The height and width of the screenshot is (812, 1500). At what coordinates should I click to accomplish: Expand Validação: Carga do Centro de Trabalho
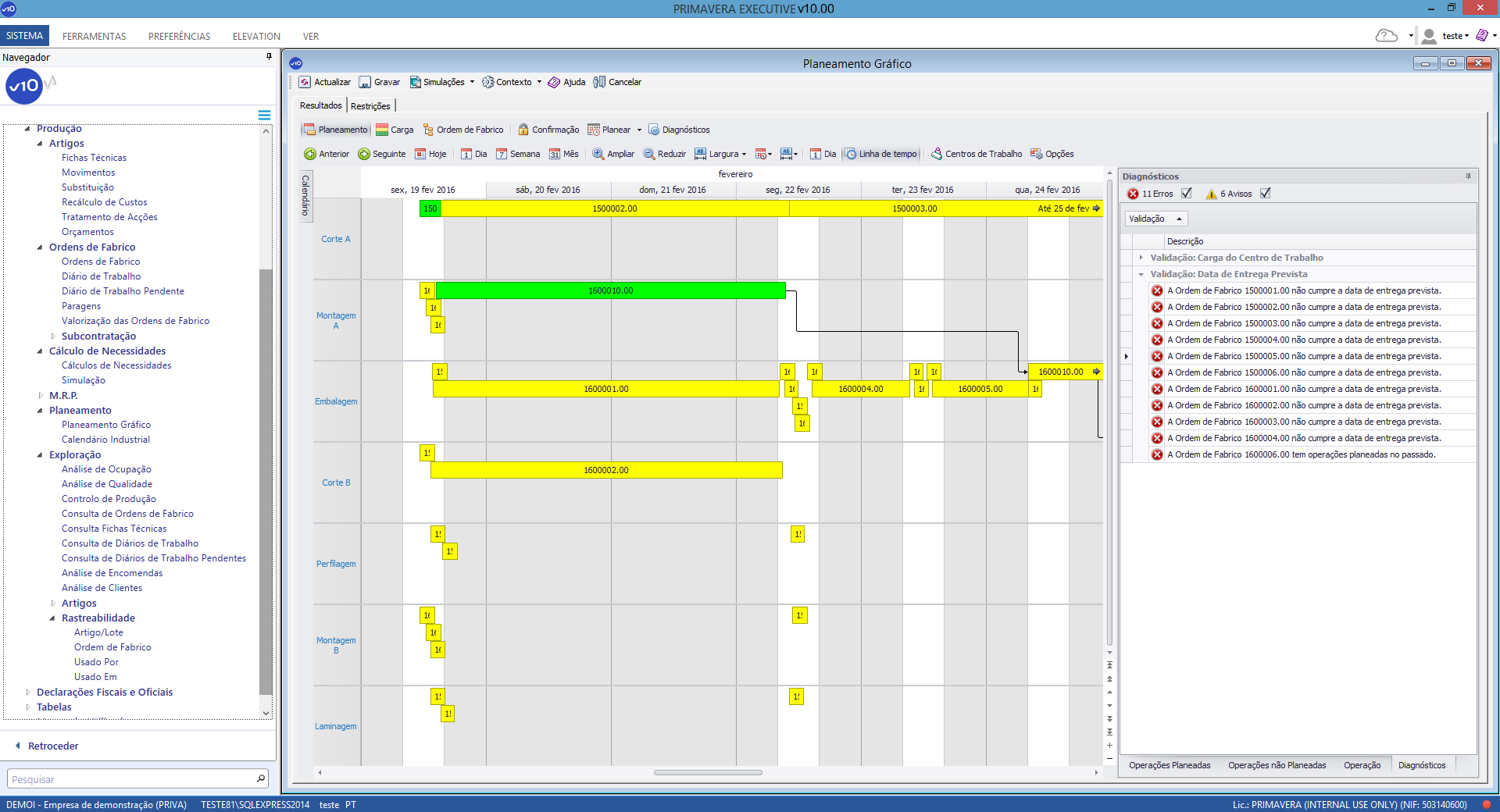pos(1141,258)
